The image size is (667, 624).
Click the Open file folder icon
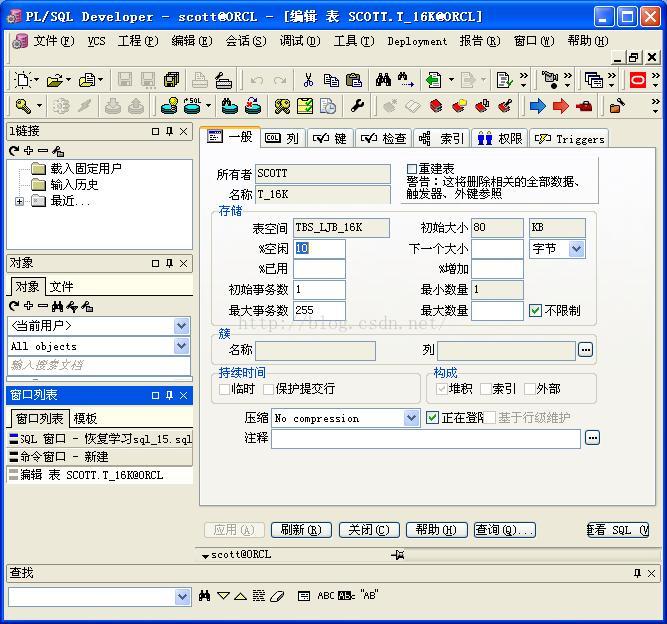click(54, 80)
